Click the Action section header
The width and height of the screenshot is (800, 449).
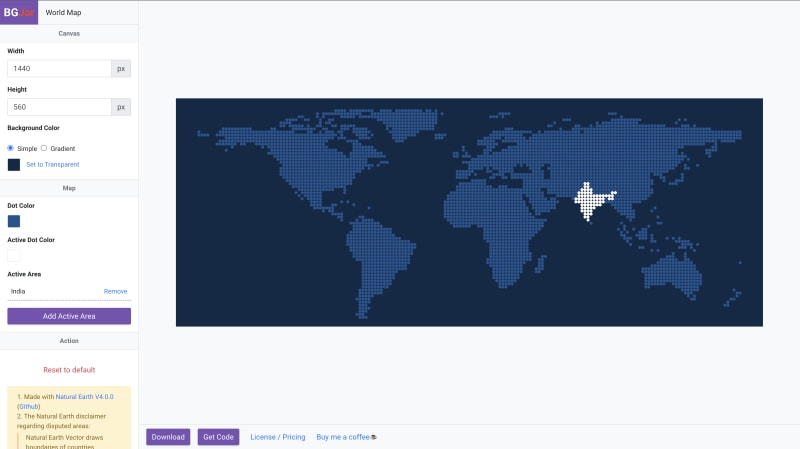[x=69, y=341]
